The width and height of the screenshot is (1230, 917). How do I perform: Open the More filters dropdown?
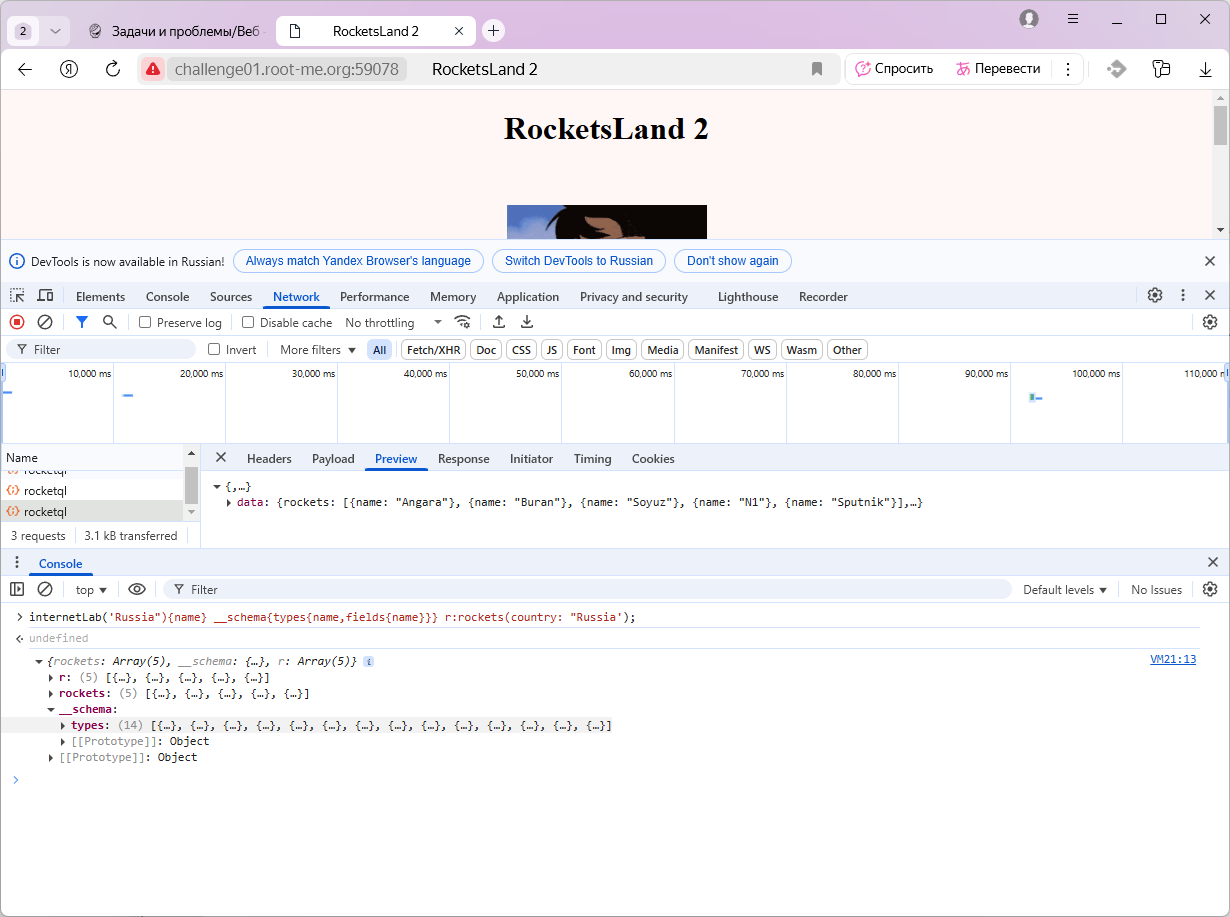[318, 350]
